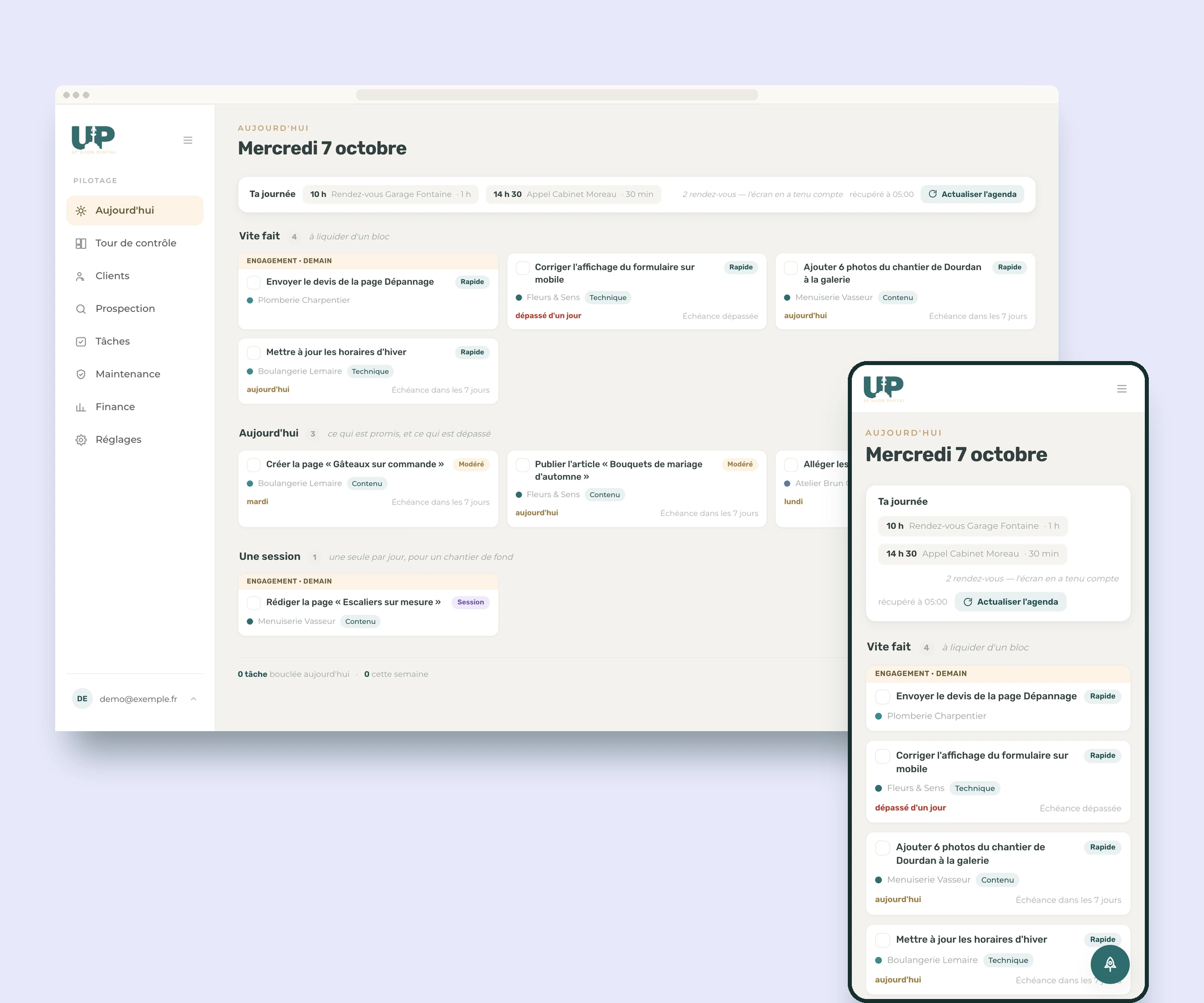Click the Réglages gear icon
Image resolution: width=1204 pixels, height=1003 pixels.
(x=81, y=440)
